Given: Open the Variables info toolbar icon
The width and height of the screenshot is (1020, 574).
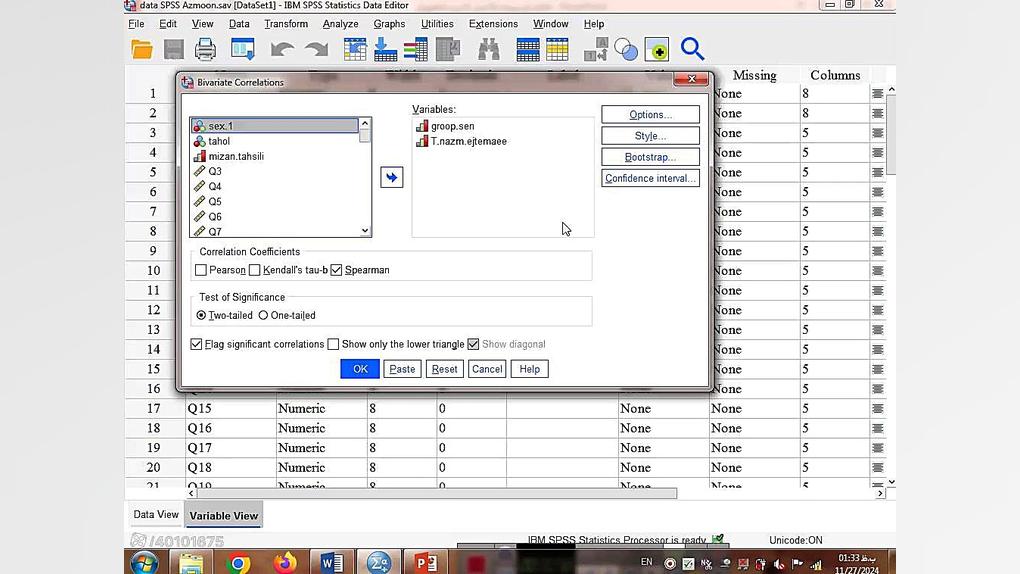Looking at the screenshot, I should pos(415,49).
